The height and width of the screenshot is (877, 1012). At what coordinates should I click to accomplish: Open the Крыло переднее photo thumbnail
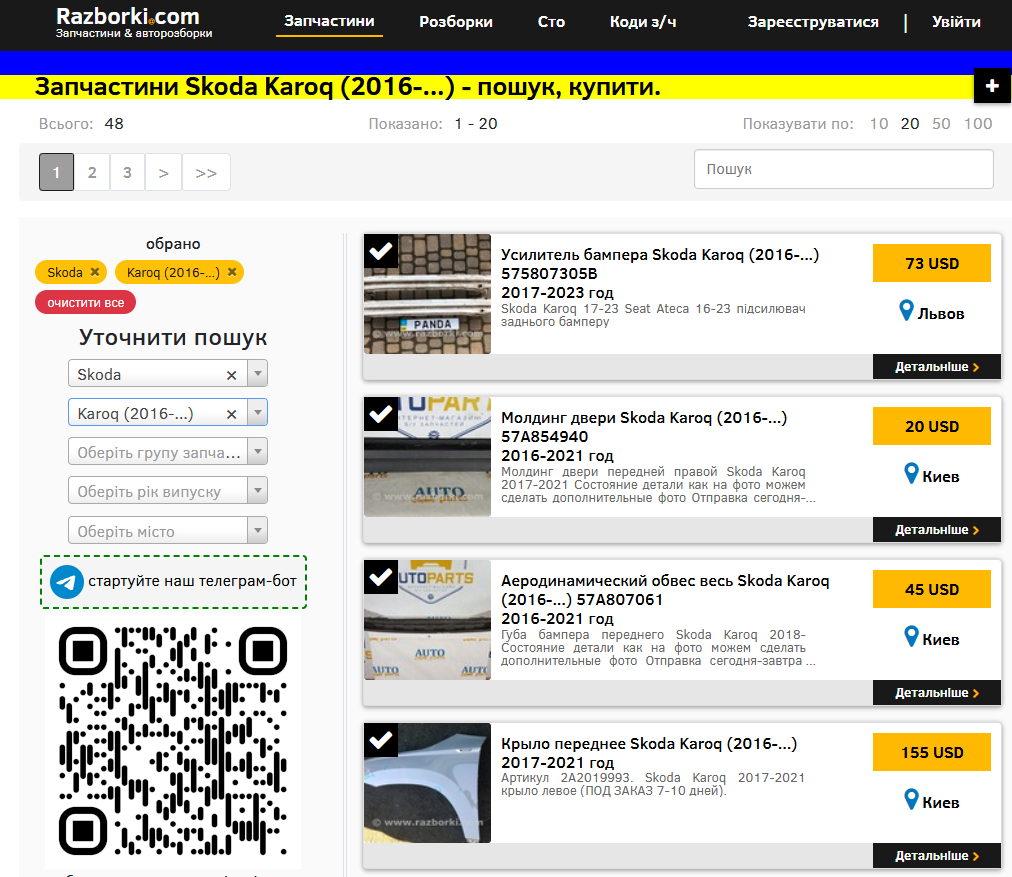coord(427,783)
